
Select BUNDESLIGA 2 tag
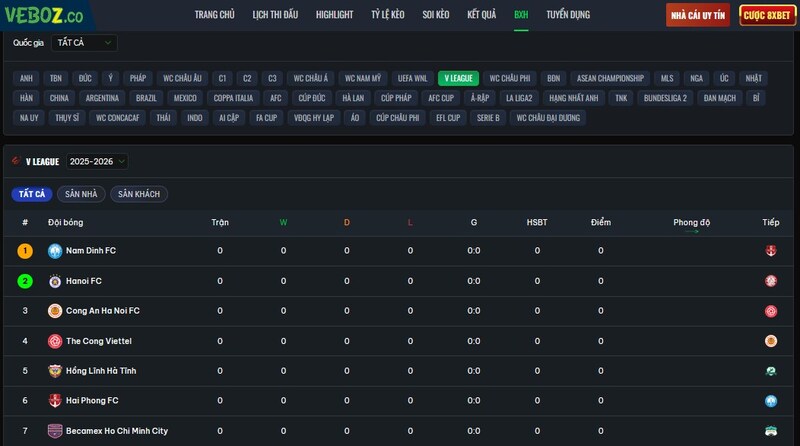(665, 98)
